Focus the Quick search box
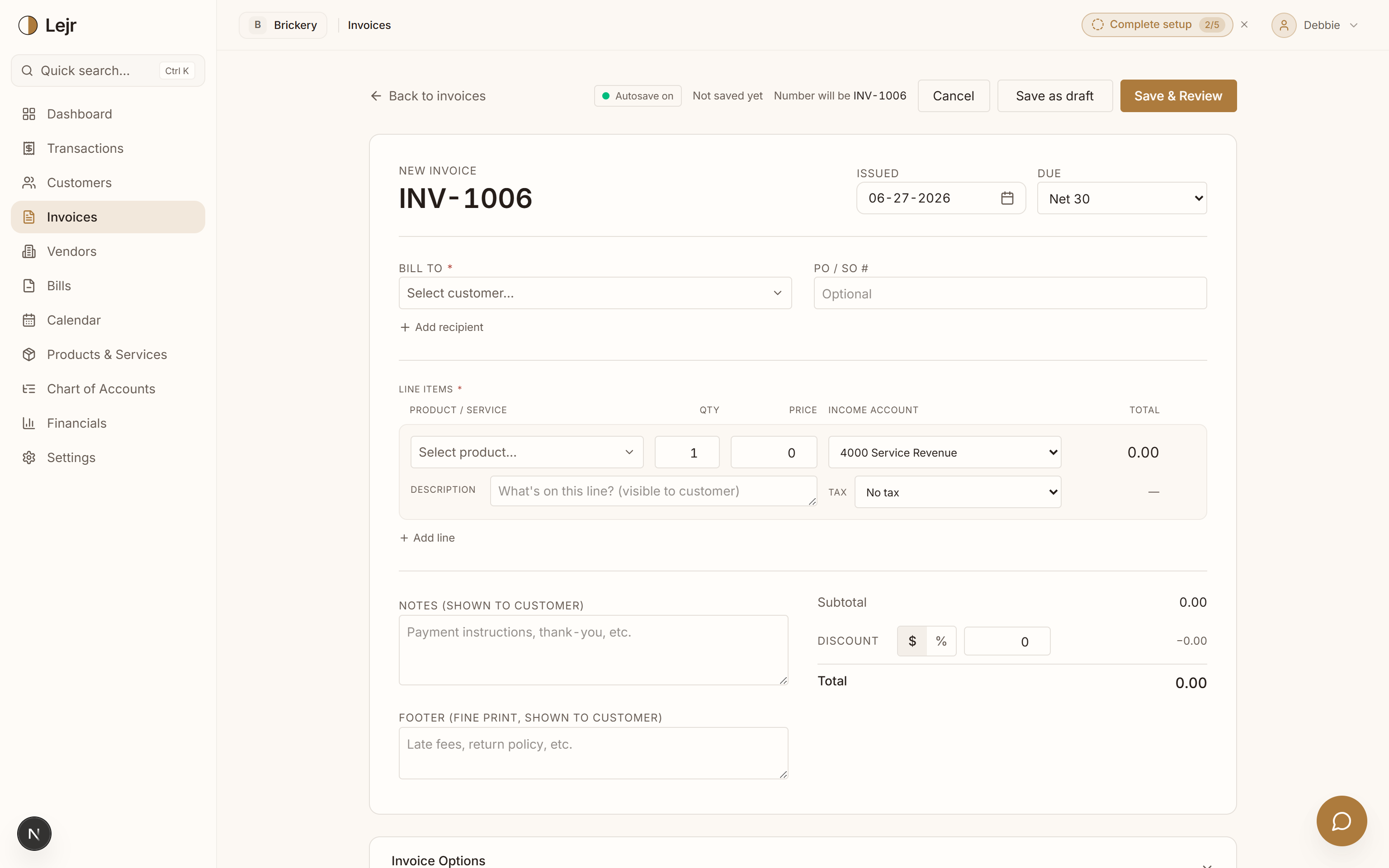 point(108,71)
